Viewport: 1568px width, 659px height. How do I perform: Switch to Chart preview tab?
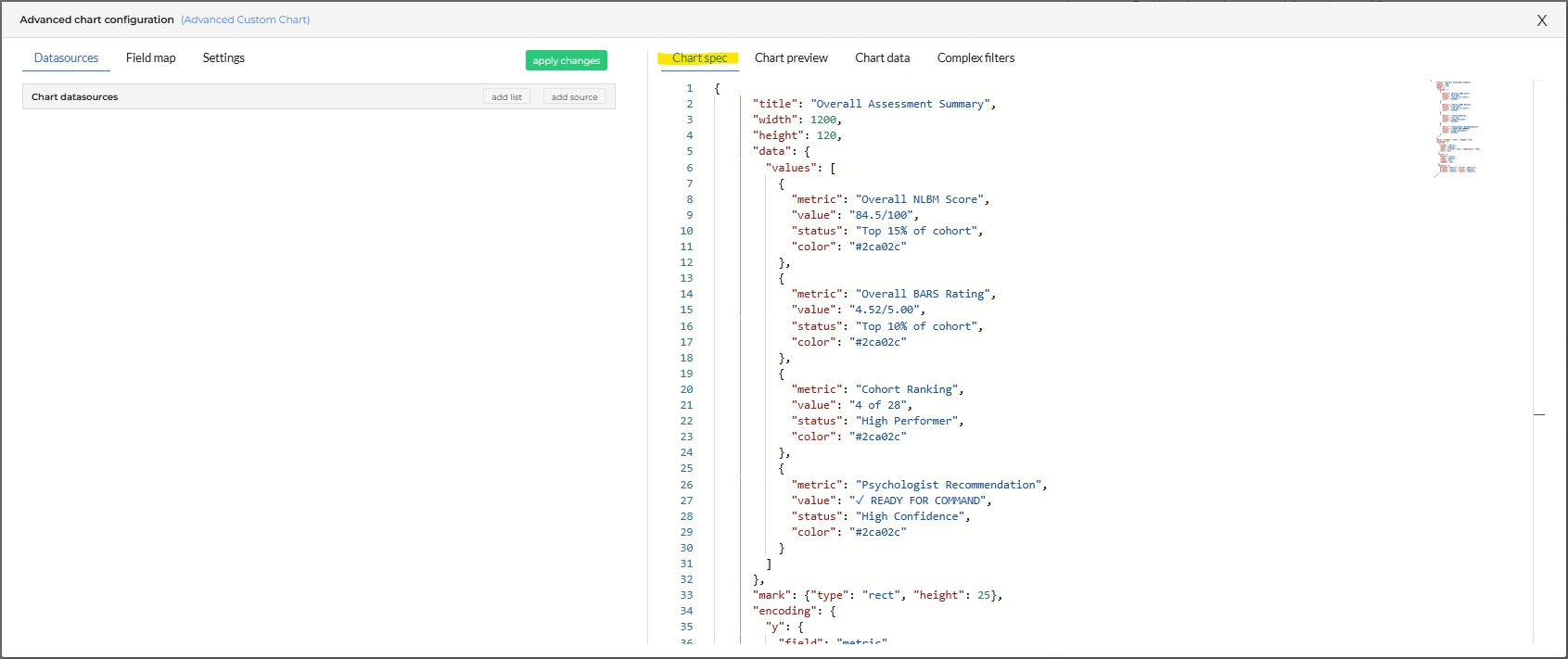pos(791,57)
